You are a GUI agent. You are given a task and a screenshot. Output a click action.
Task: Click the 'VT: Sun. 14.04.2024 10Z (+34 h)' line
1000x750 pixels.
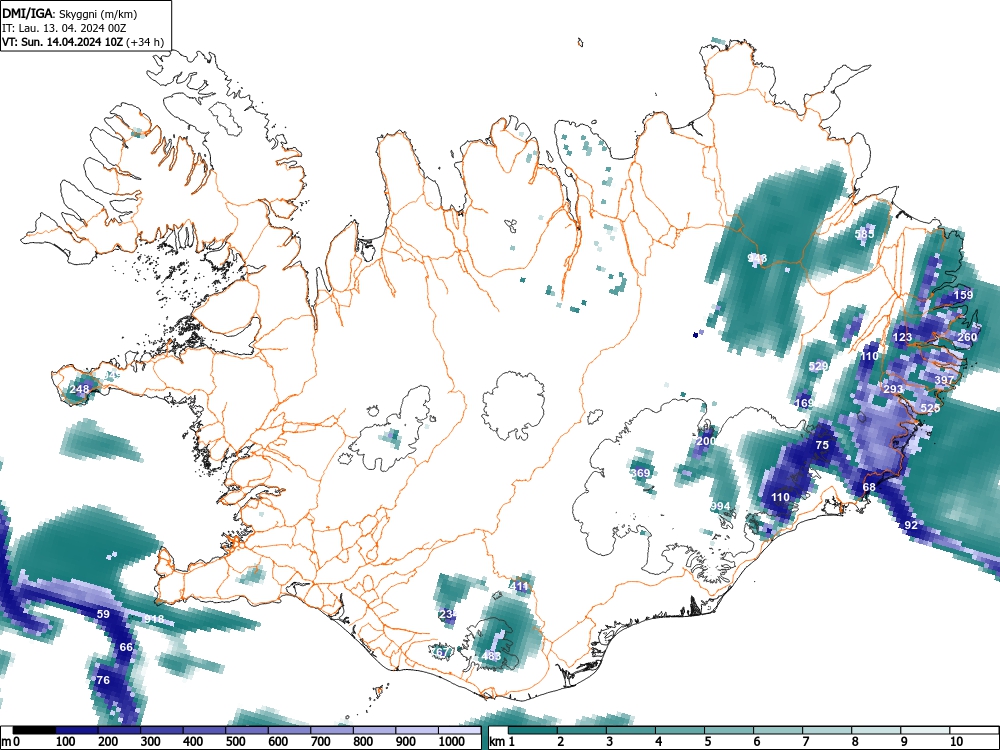tap(83, 42)
